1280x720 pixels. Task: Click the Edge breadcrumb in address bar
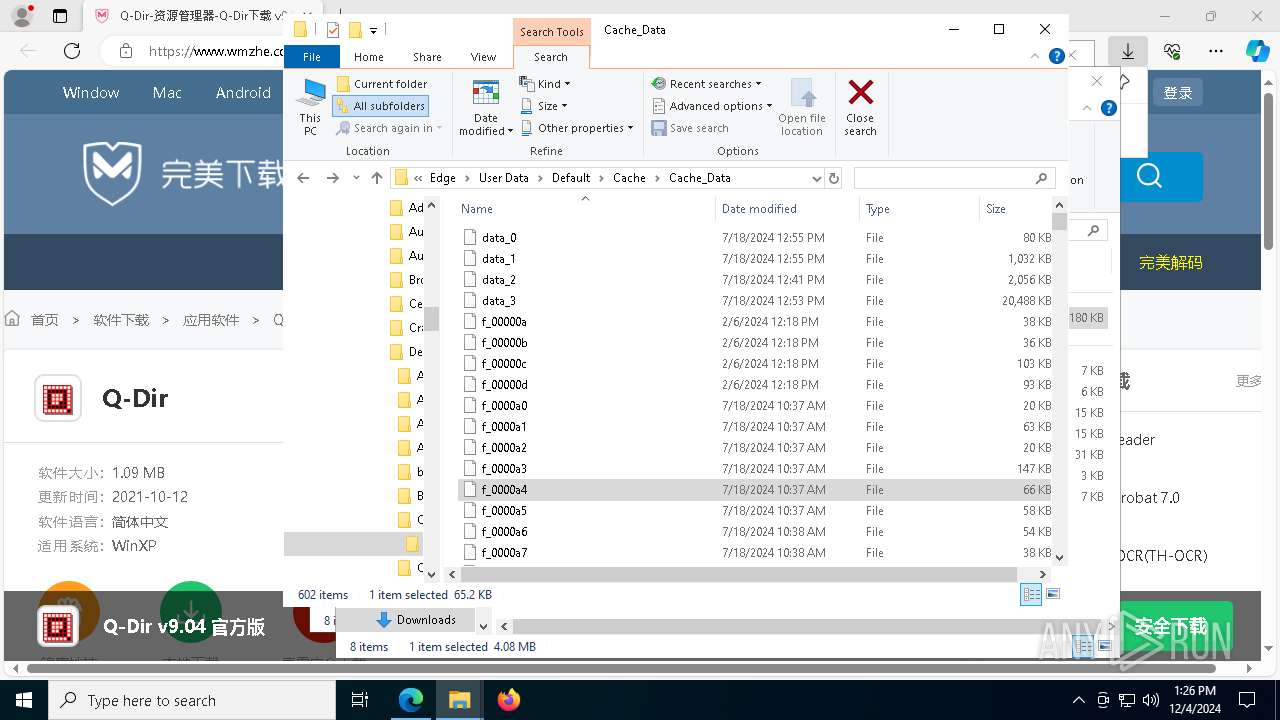pos(442,178)
